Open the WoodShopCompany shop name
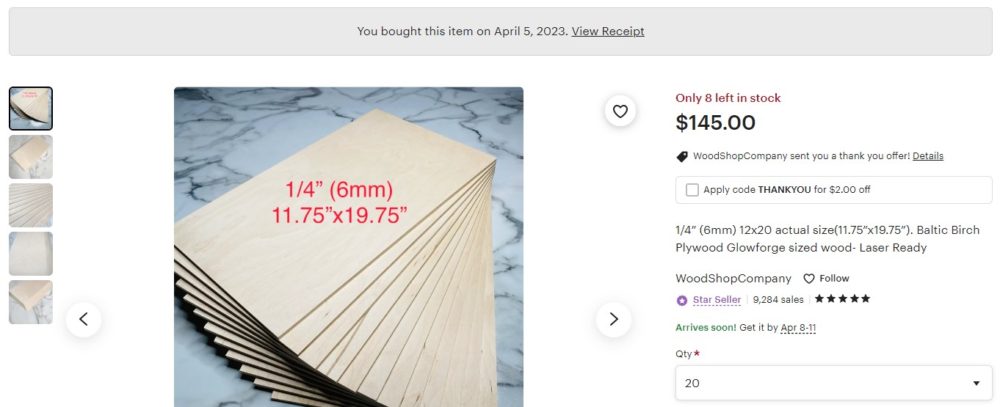The width and height of the screenshot is (1000, 407). click(733, 279)
